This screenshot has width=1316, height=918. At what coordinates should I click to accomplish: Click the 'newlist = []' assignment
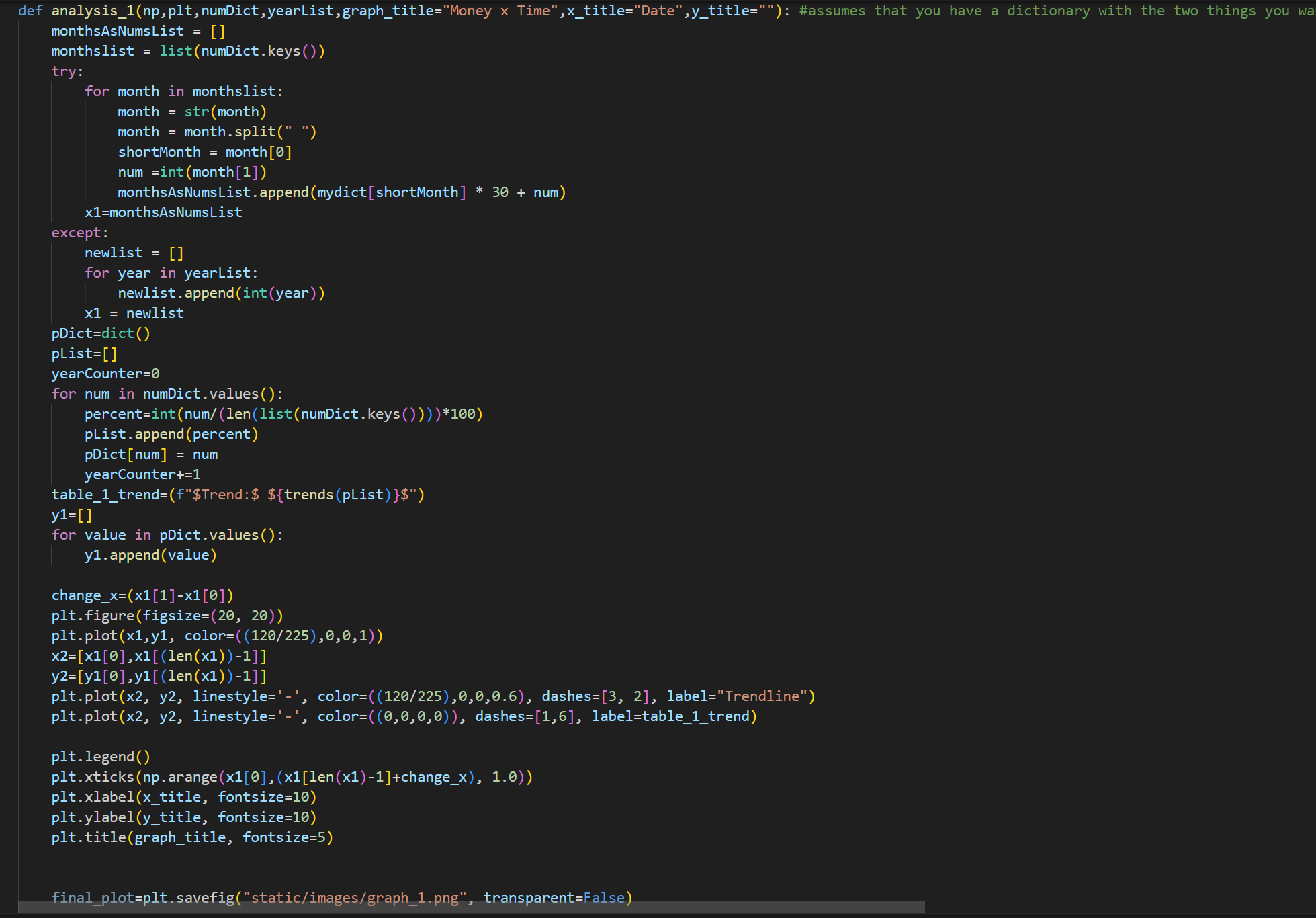[x=134, y=253]
